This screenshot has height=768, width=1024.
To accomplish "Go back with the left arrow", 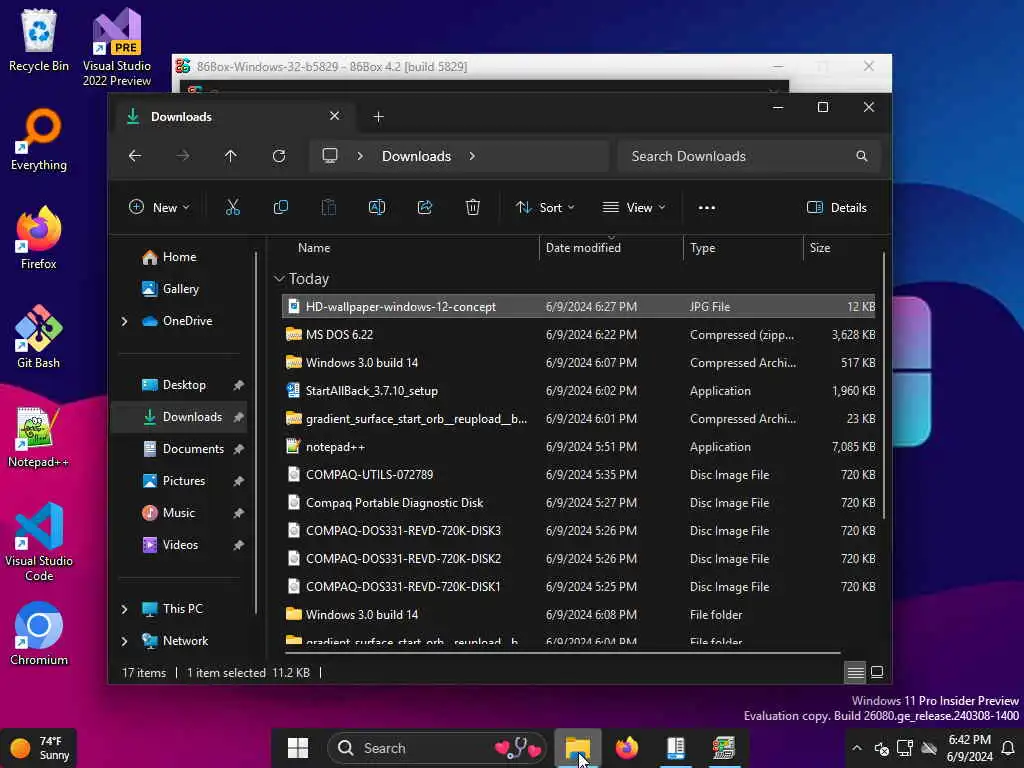I will pos(135,156).
